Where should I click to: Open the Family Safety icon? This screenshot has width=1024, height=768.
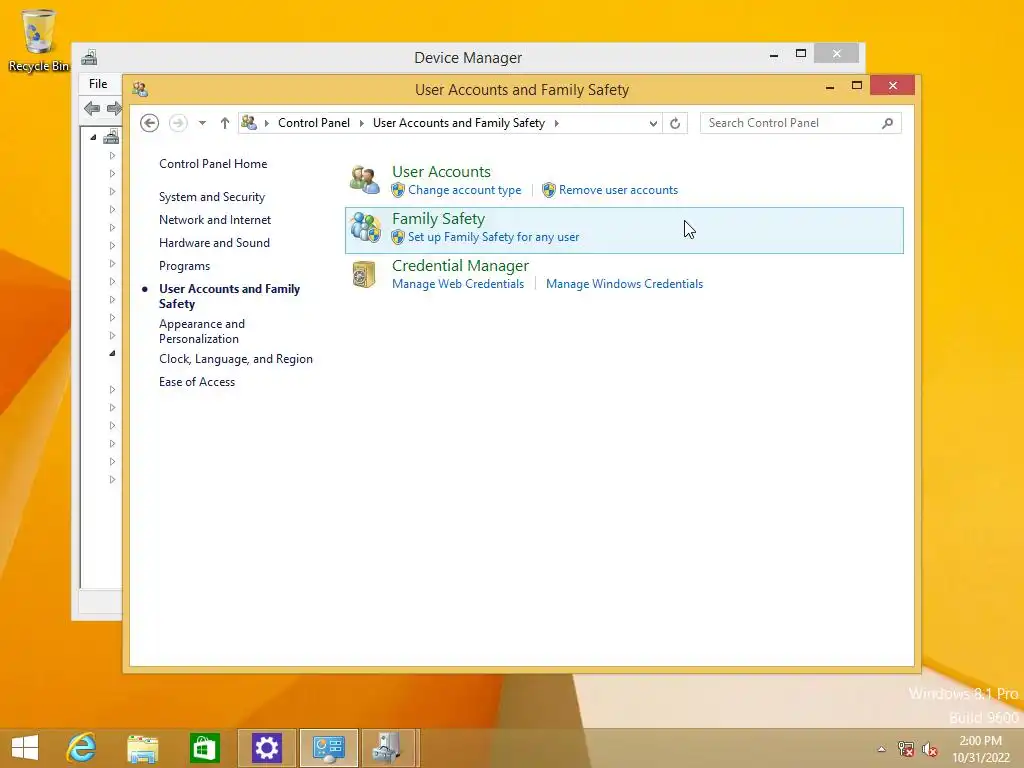(365, 227)
